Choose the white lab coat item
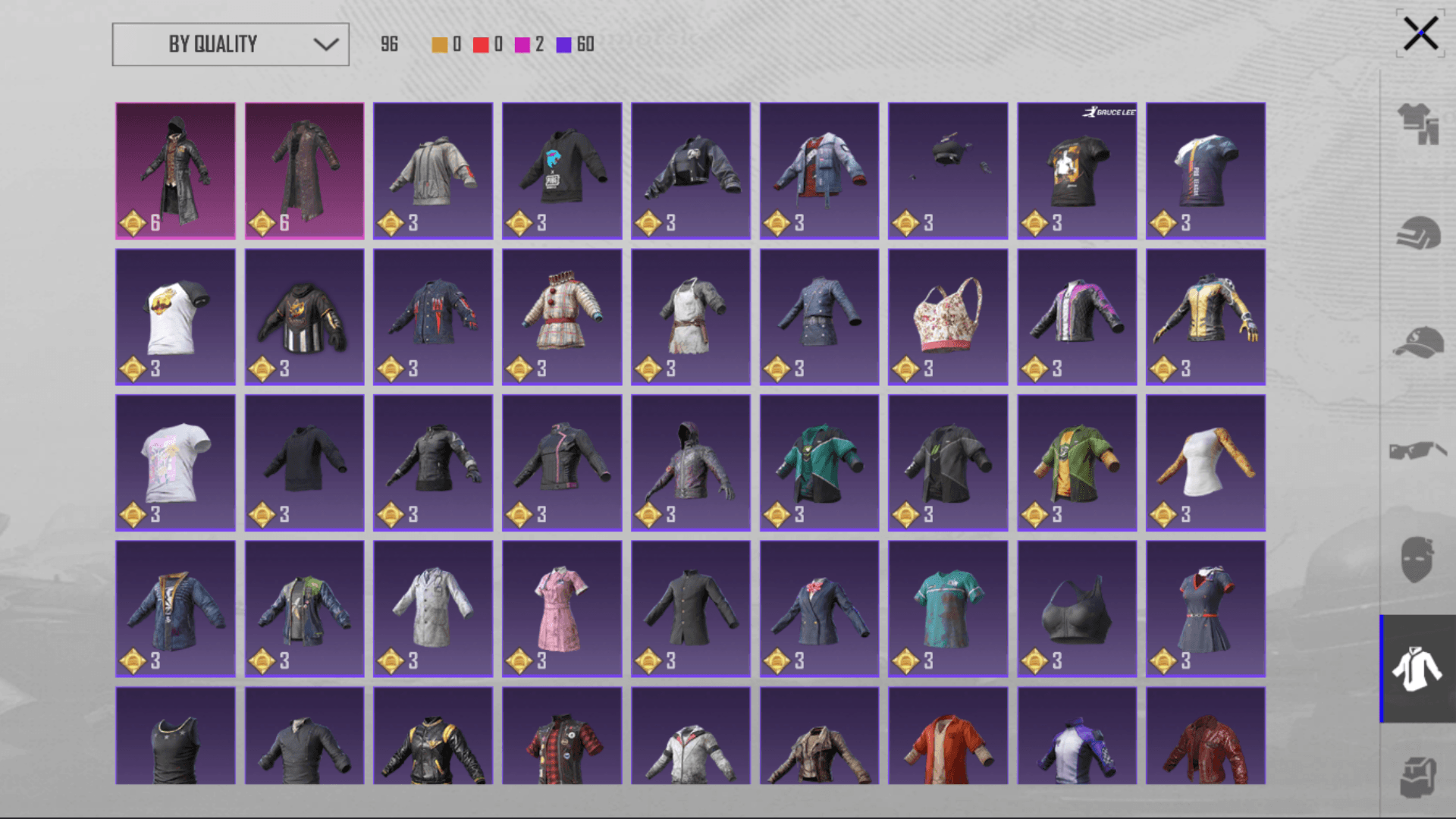 coord(433,609)
